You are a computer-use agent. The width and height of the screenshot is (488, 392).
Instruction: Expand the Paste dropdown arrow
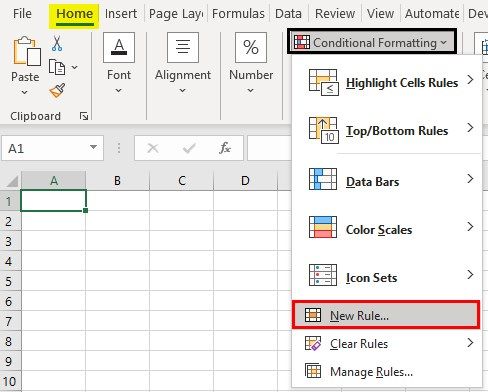pyautogui.click(x=24, y=92)
